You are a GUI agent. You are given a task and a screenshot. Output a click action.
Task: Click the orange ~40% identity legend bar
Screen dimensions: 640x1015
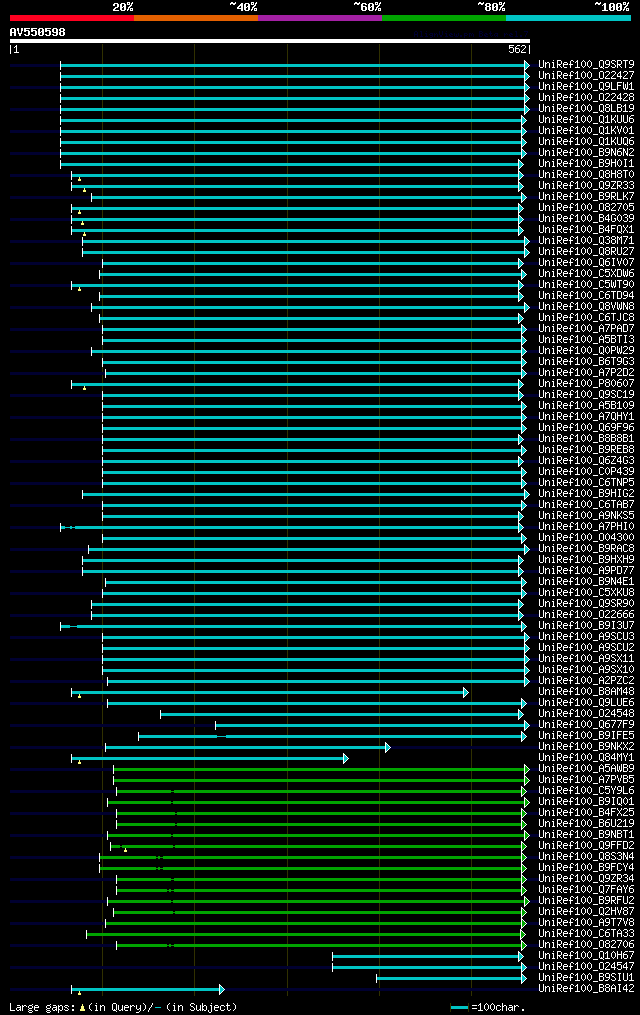point(196,18)
